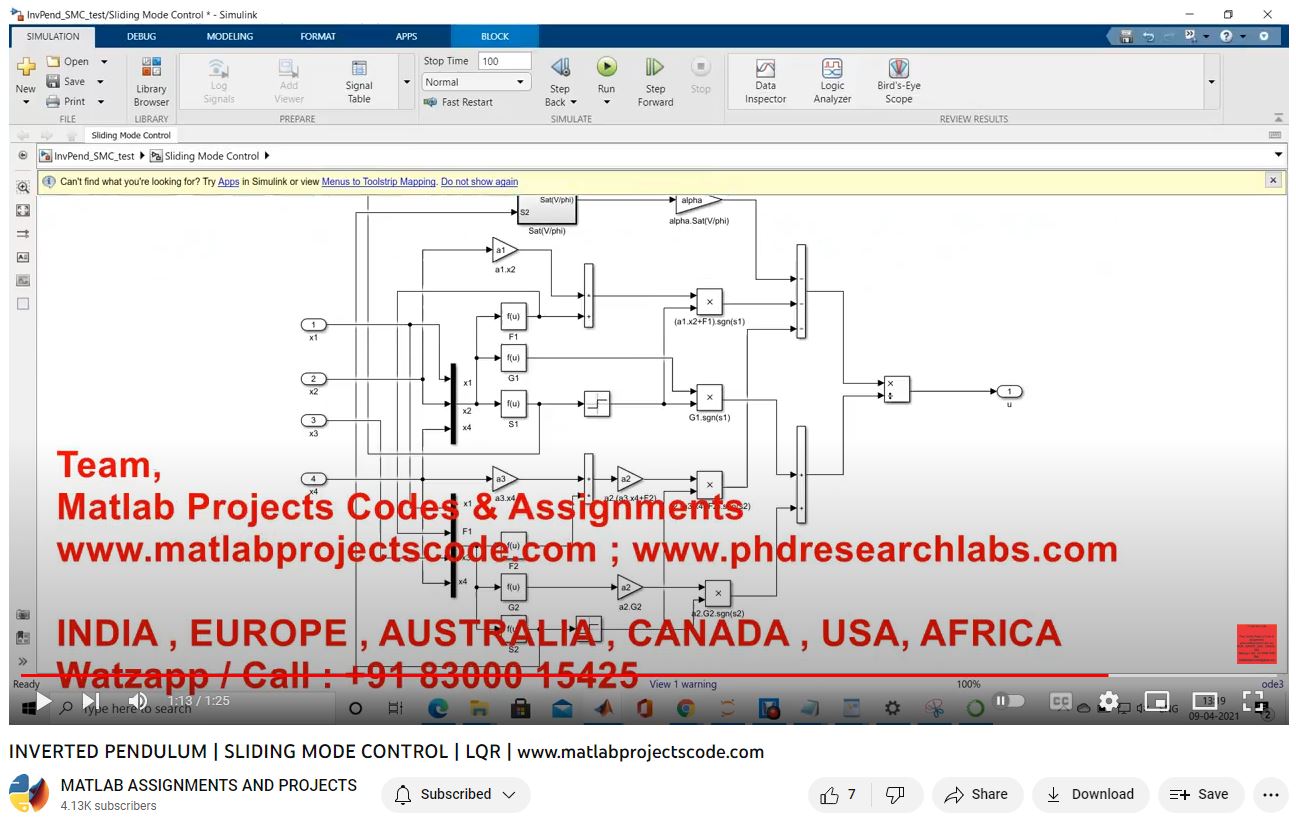Expand the New dropdown arrow
1296x828 pixels.
(25, 102)
